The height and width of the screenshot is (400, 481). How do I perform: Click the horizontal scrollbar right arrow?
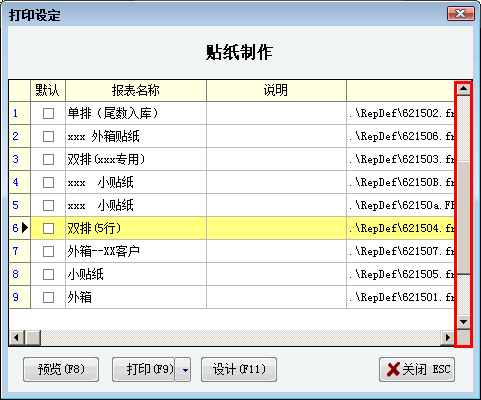[448, 338]
